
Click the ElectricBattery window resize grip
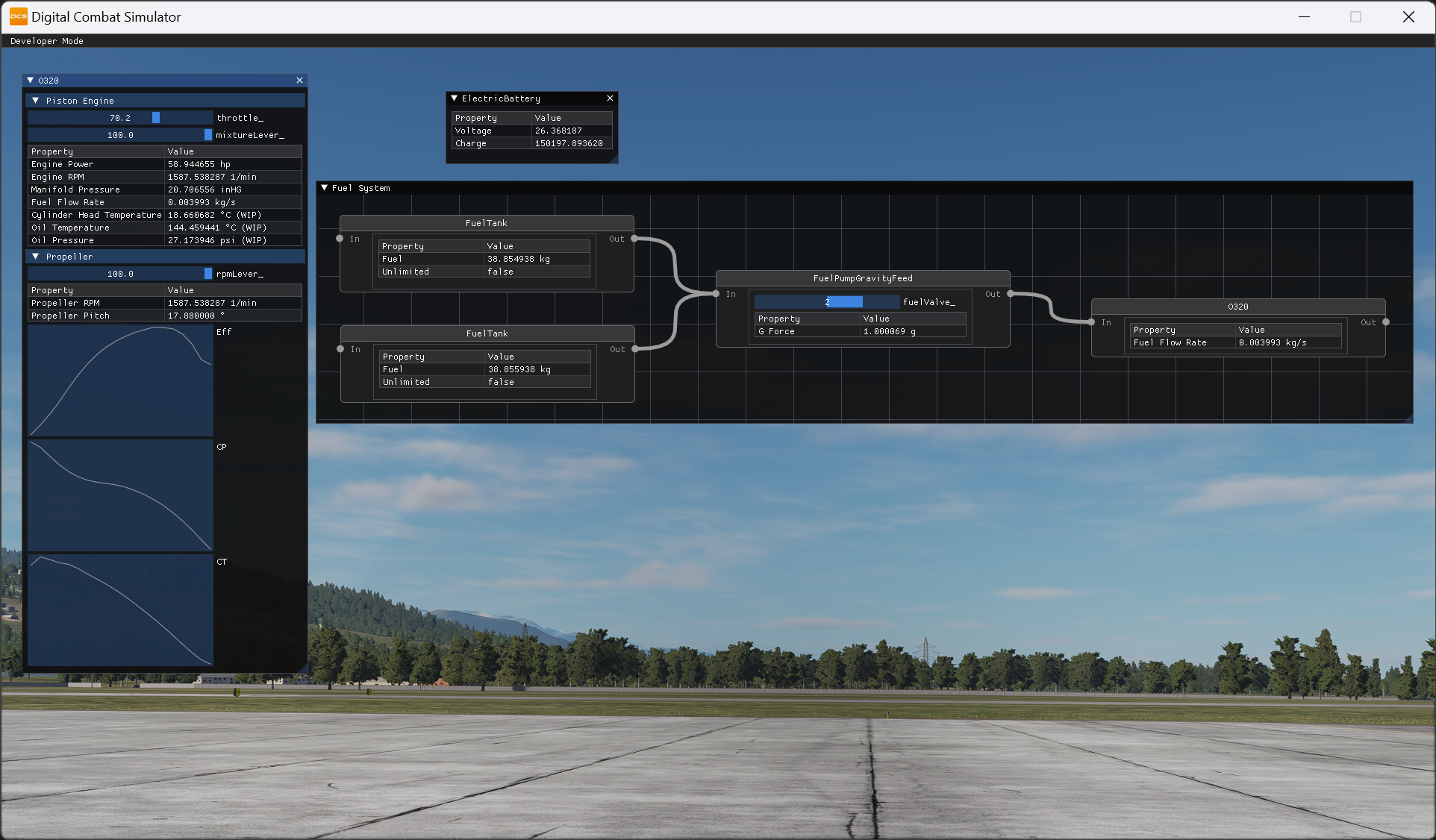coord(614,159)
